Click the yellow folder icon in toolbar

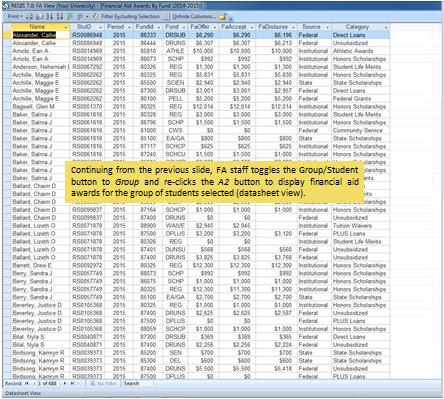click(222, 16)
